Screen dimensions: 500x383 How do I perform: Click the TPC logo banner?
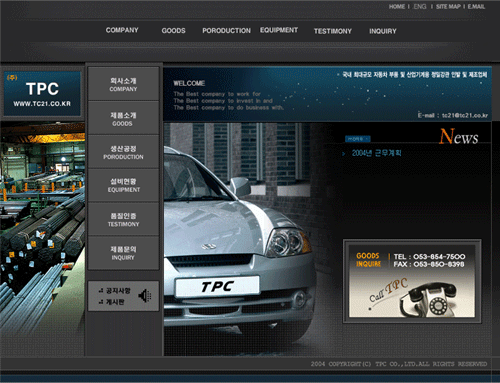point(42,94)
